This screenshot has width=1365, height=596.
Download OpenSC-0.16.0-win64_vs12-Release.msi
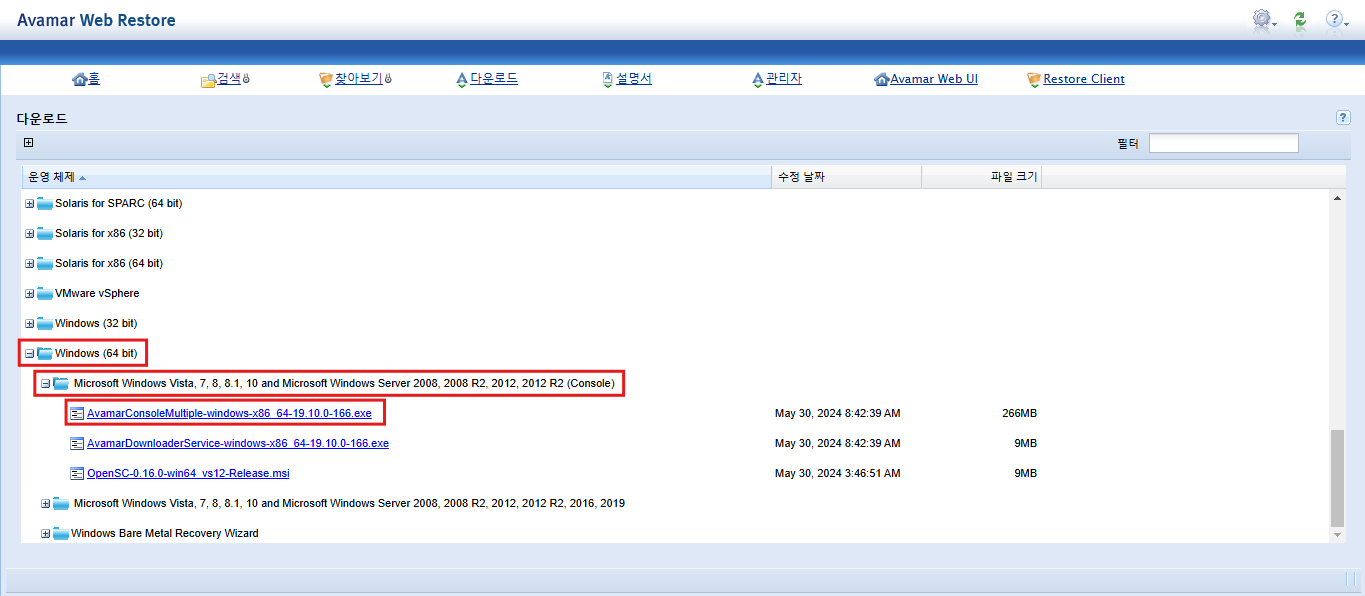[x=188, y=473]
